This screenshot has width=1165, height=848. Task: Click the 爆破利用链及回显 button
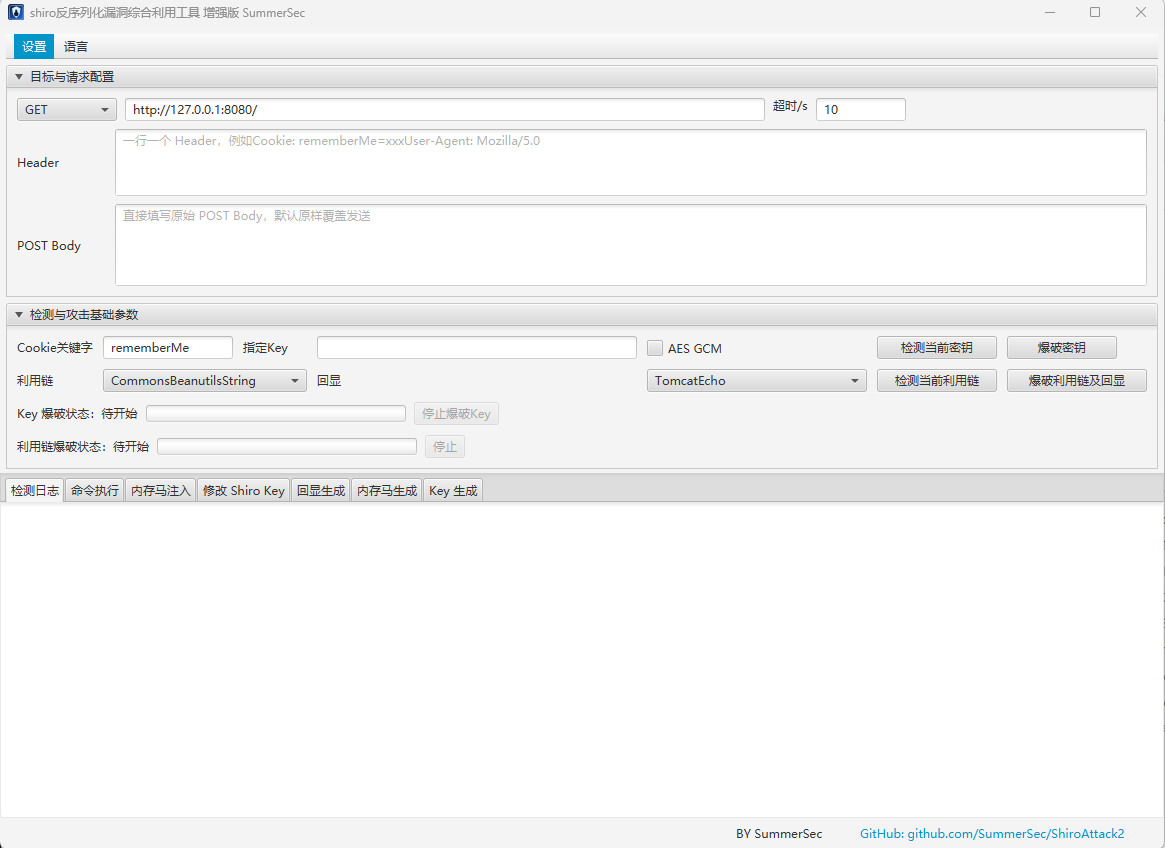[x=1076, y=381]
